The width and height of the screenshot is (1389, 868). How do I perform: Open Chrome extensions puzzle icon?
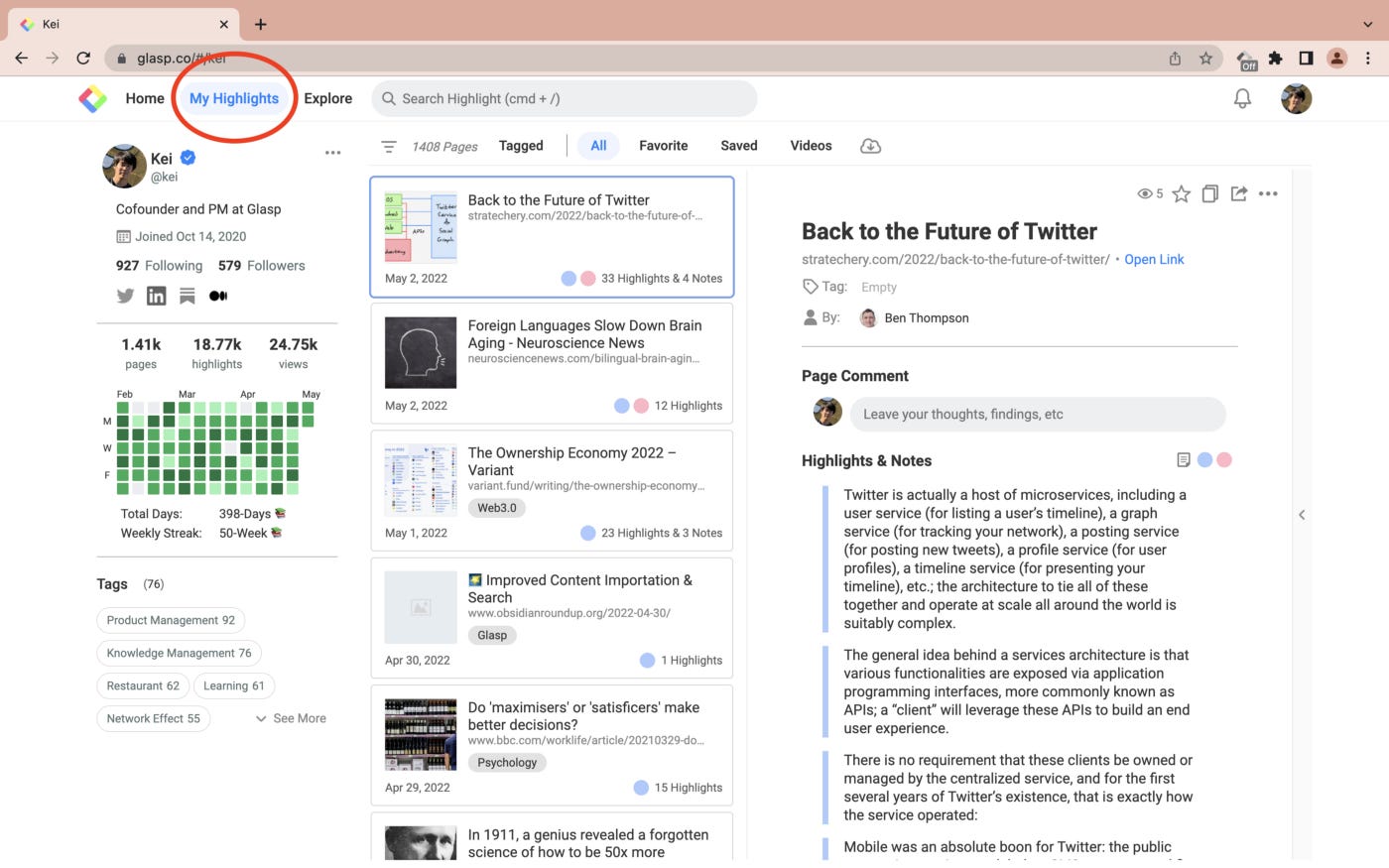pos(1276,59)
